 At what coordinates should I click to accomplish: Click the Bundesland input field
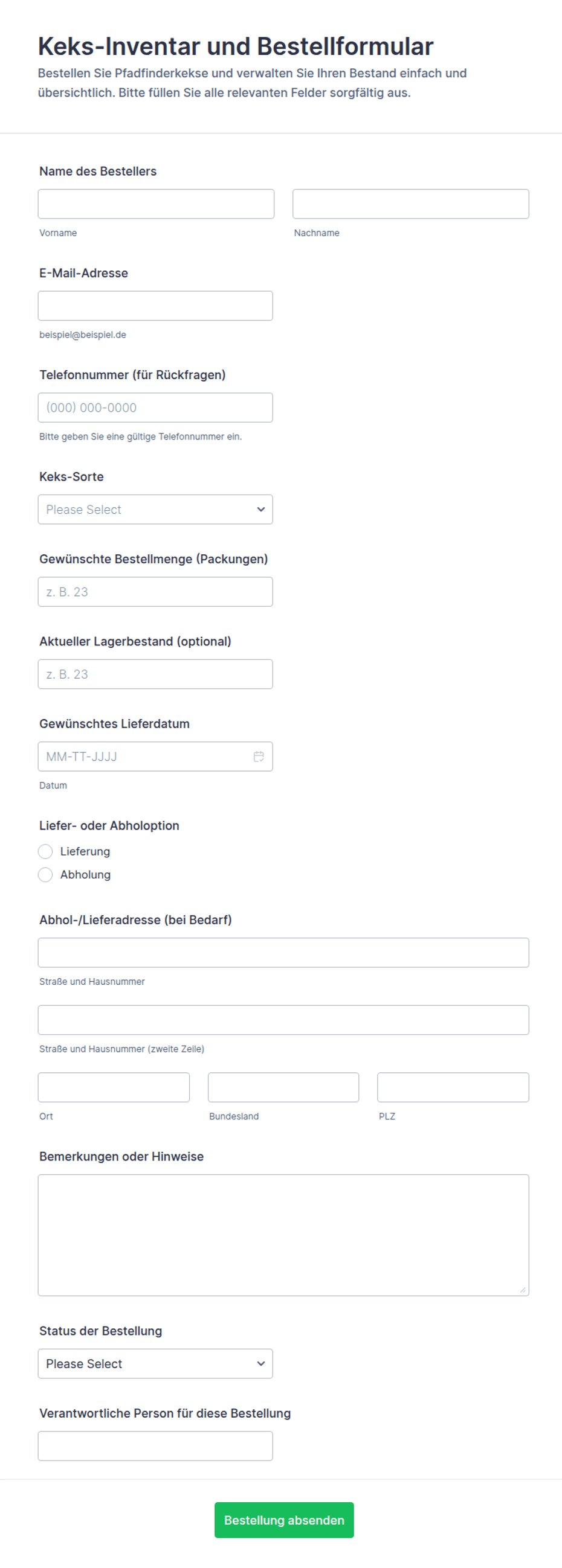click(283, 1087)
